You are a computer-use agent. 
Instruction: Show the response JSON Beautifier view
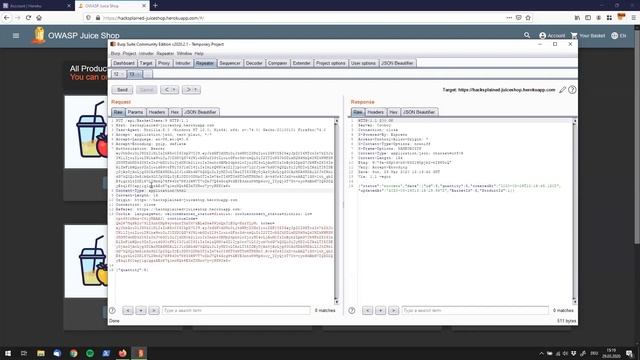pyautogui.click(x=419, y=112)
